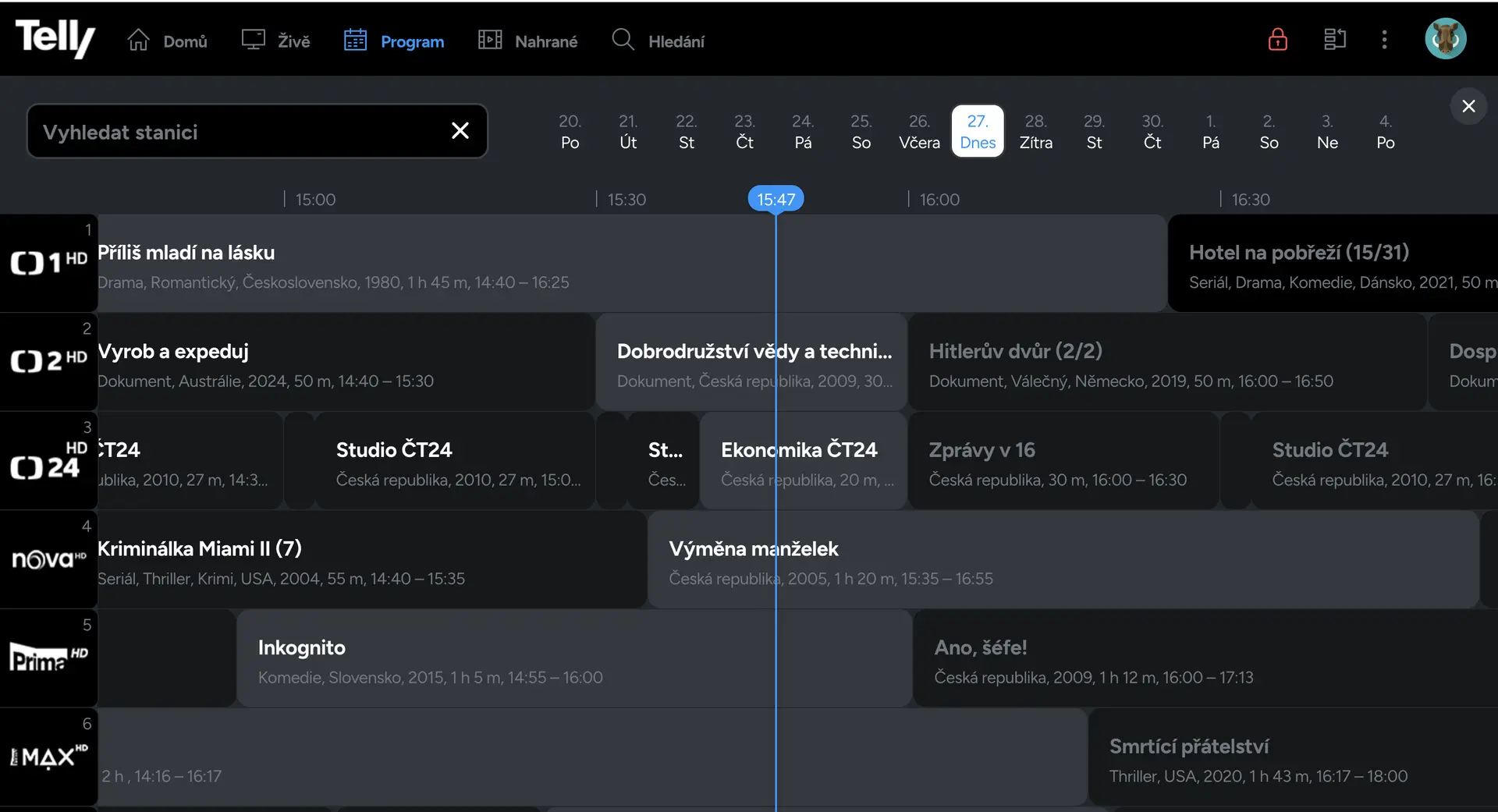The height and width of the screenshot is (812, 1498).
Task: Click the 15:30 time label
Action: pyautogui.click(x=627, y=200)
